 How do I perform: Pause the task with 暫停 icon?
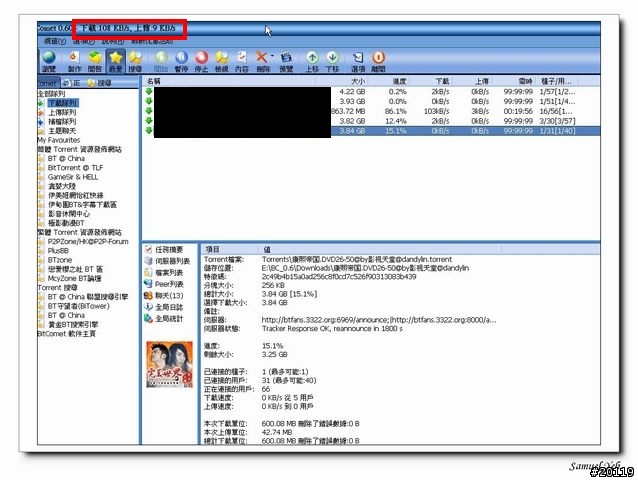pyautogui.click(x=181, y=61)
